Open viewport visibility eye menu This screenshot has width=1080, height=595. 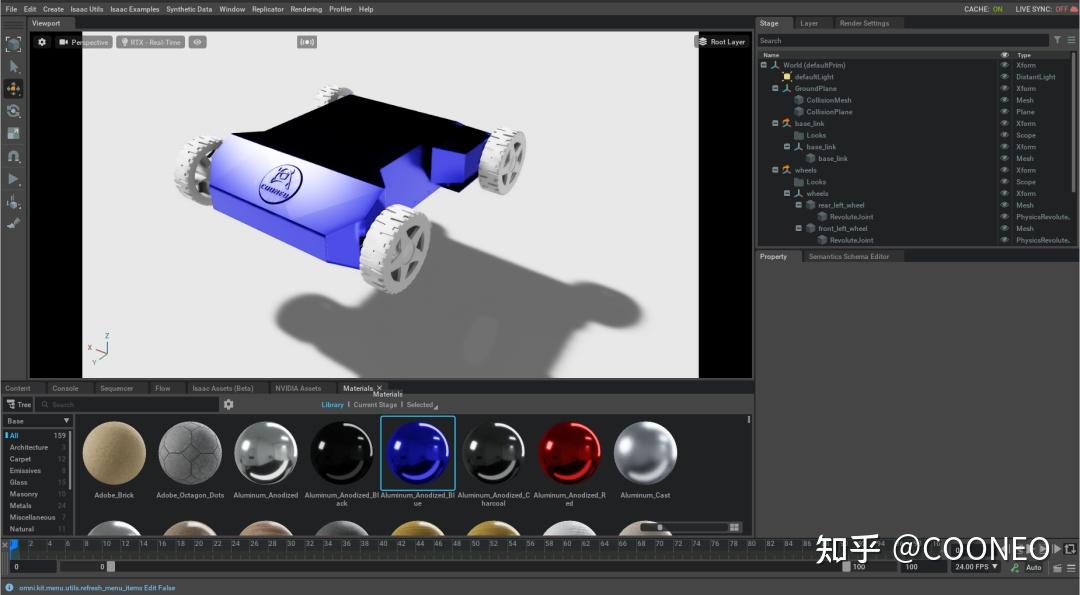pos(198,42)
